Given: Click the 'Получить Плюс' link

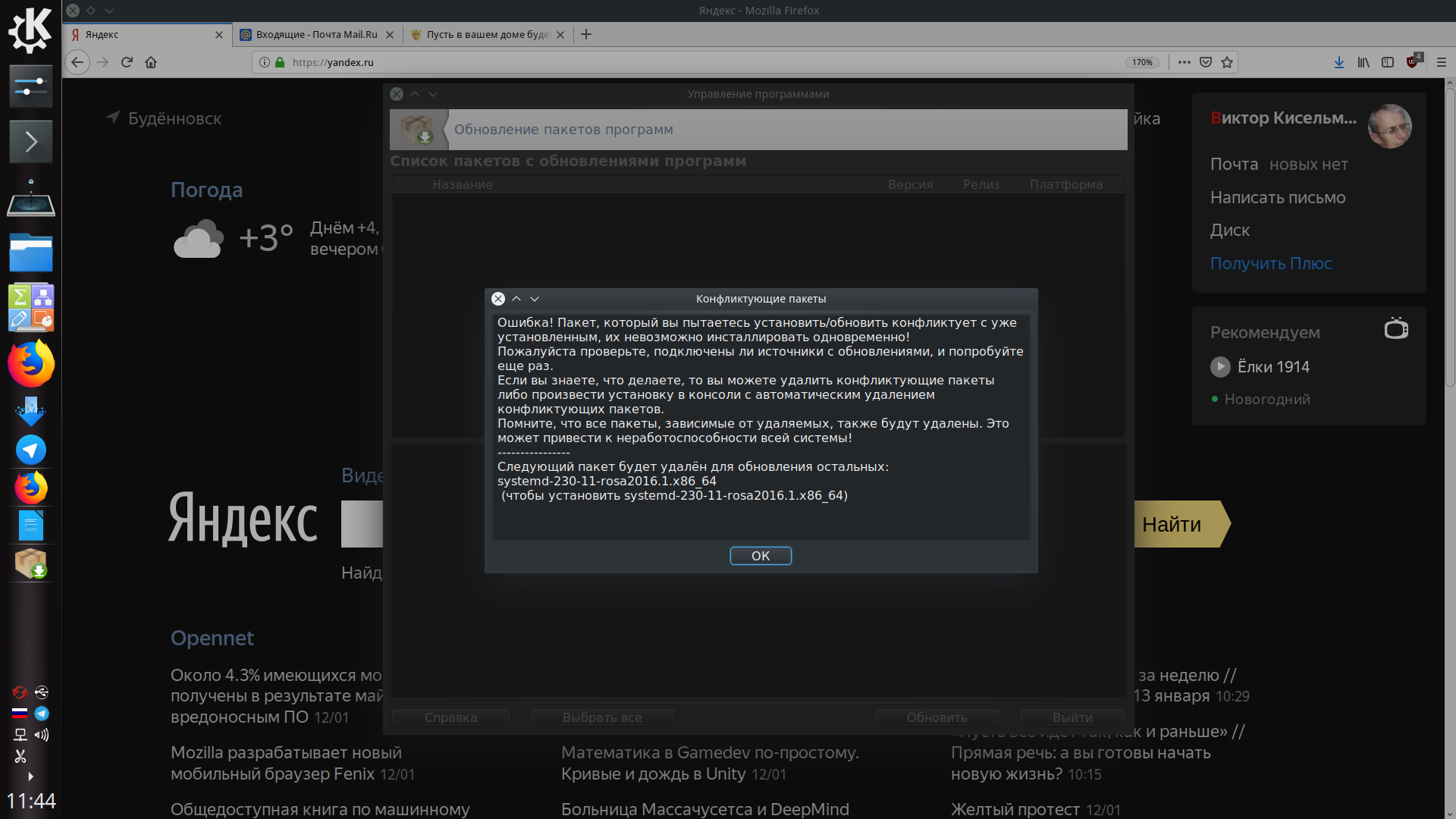Looking at the screenshot, I should point(1270,263).
